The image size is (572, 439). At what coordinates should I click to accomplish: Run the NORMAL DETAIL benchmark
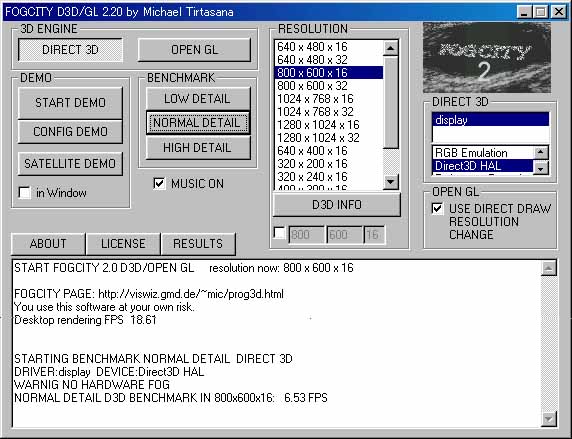pos(198,123)
